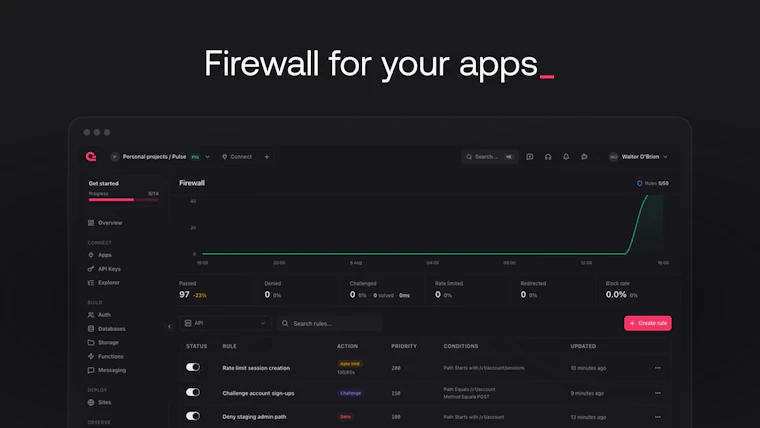760x428 pixels.
Task: Click the PRIORITY column header
Action: pyautogui.click(x=404, y=346)
